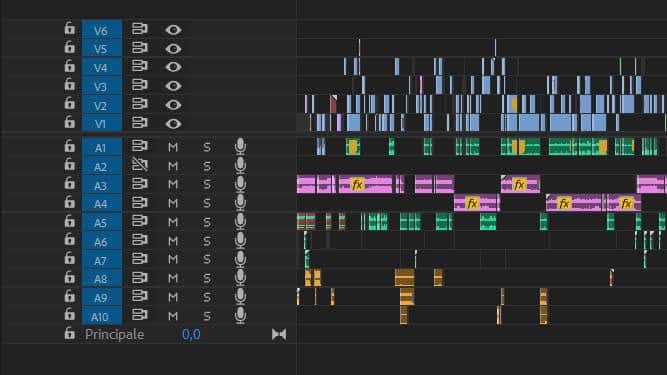Toggle lock on video track V1
The width and height of the screenshot is (667, 375).
pyautogui.click(x=69, y=122)
